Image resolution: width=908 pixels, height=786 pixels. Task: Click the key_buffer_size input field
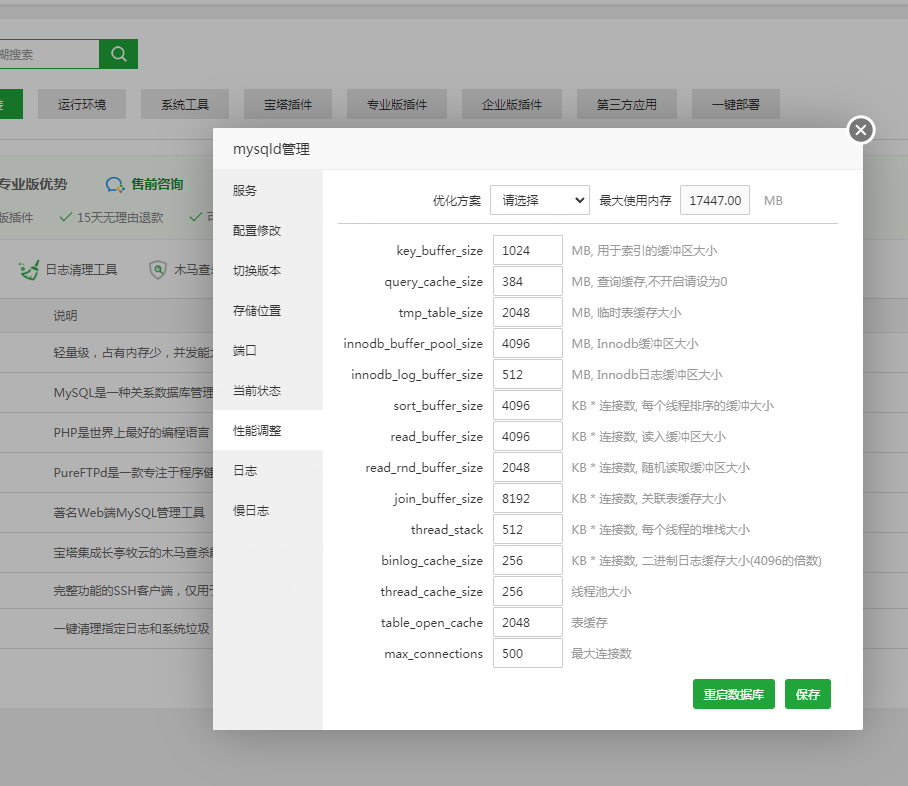527,250
